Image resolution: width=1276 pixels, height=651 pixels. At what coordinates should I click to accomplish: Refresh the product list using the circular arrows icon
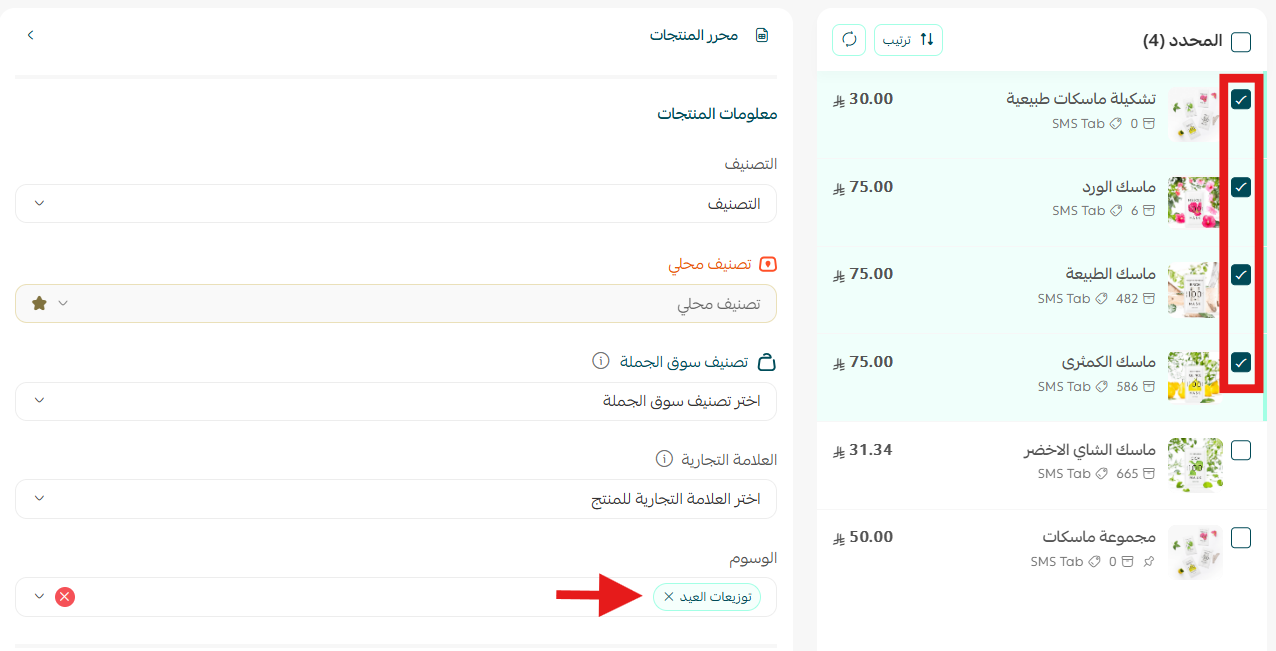tap(848, 39)
